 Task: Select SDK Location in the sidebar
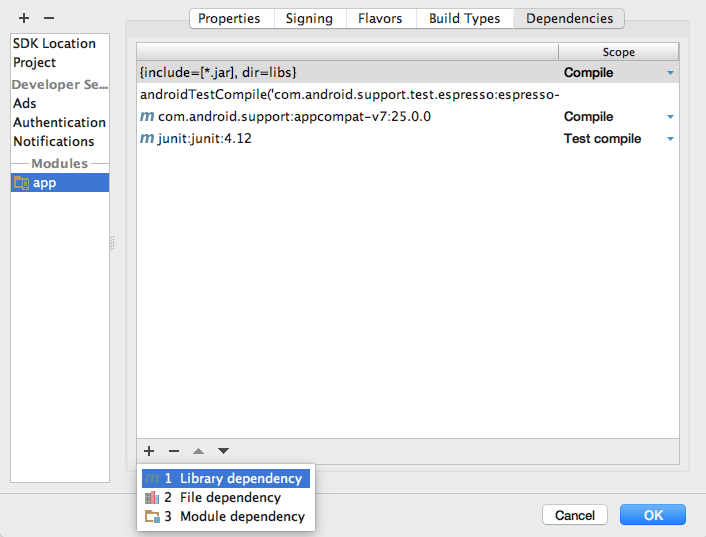(54, 43)
